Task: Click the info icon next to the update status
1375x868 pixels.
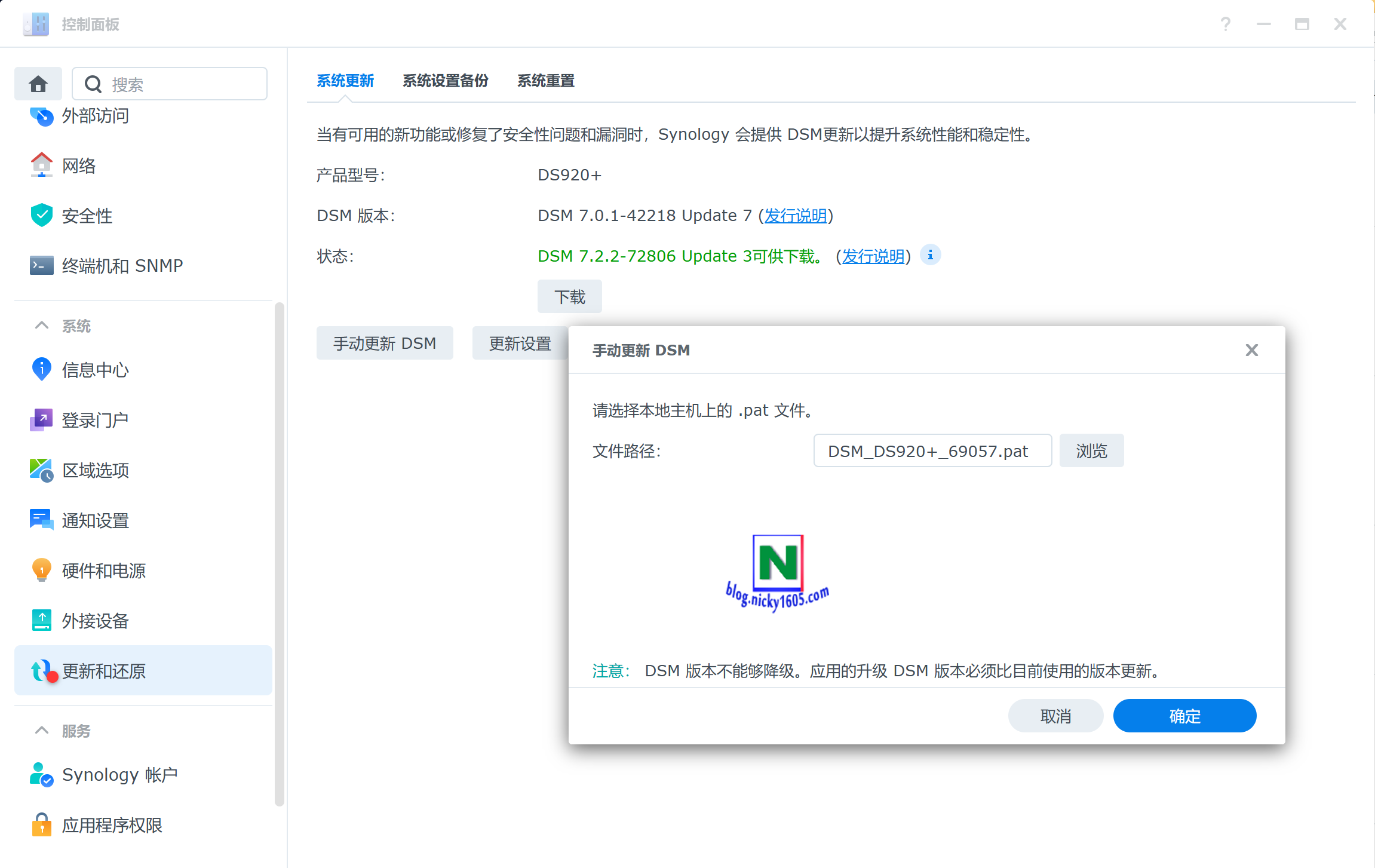Action: pos(930,255)
